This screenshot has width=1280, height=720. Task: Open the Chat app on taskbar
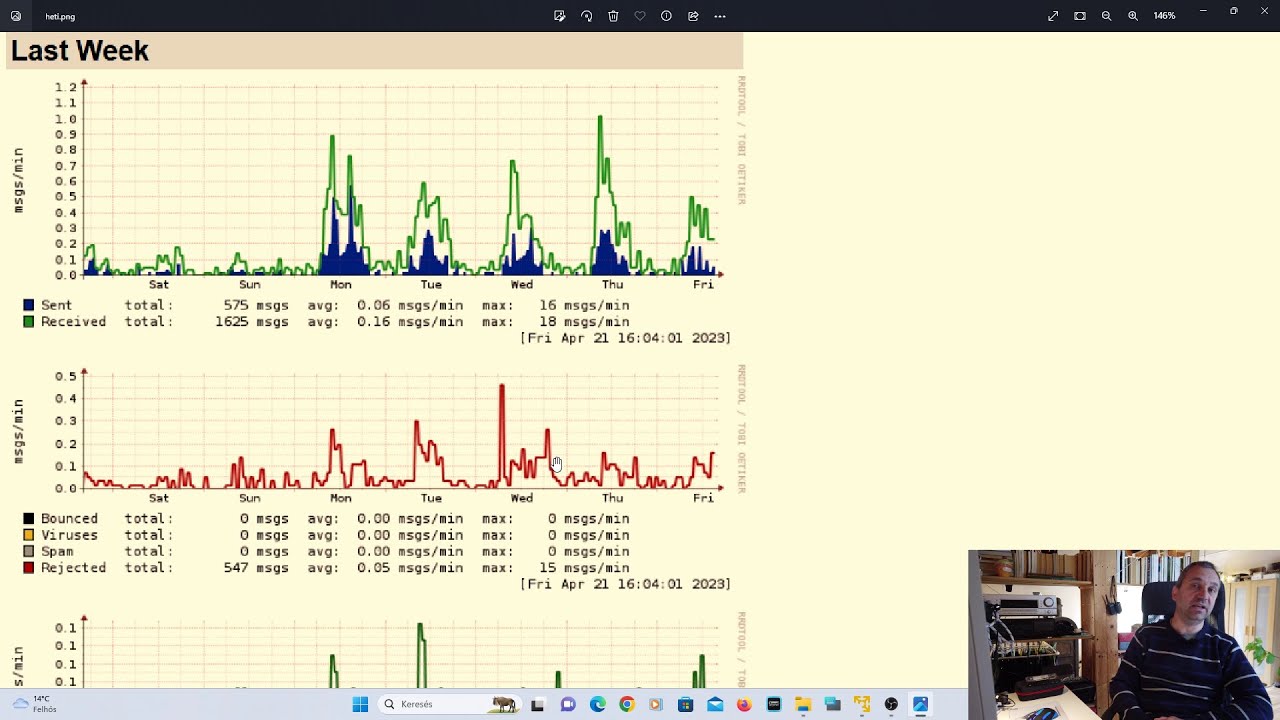point(568,704)
